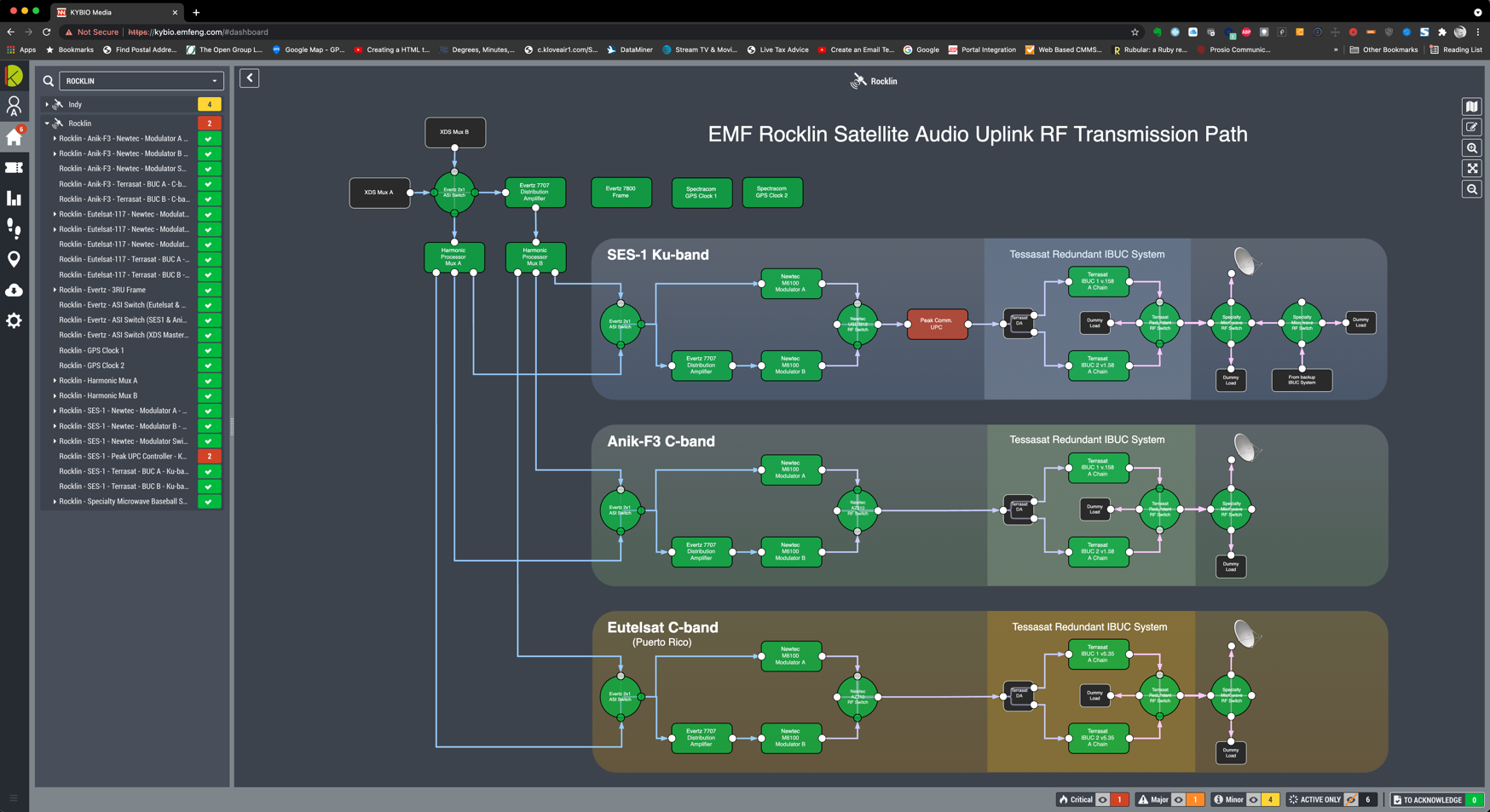Image resolution: width=1490 pixels, height=812 pixels.
Task: Open the KYBIO logo home icon
Action: point(14,76)
